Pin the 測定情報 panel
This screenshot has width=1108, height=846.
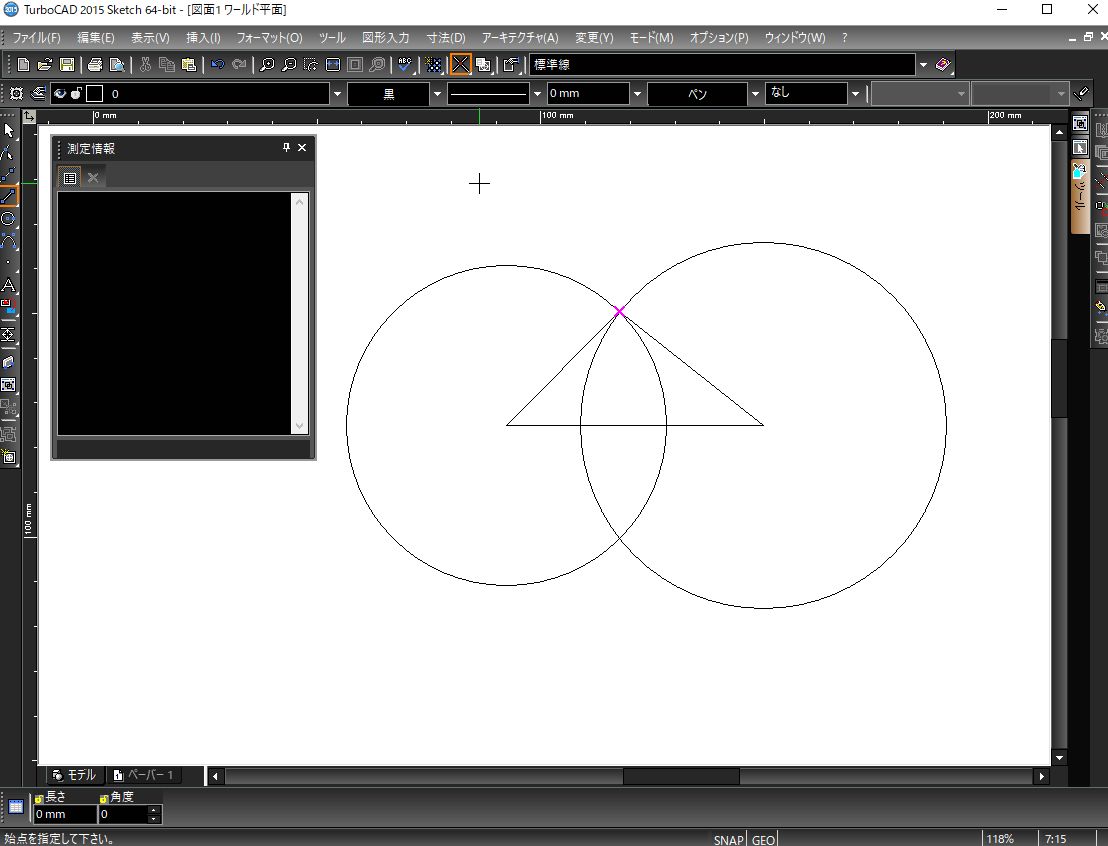click(x=286, y=147)
